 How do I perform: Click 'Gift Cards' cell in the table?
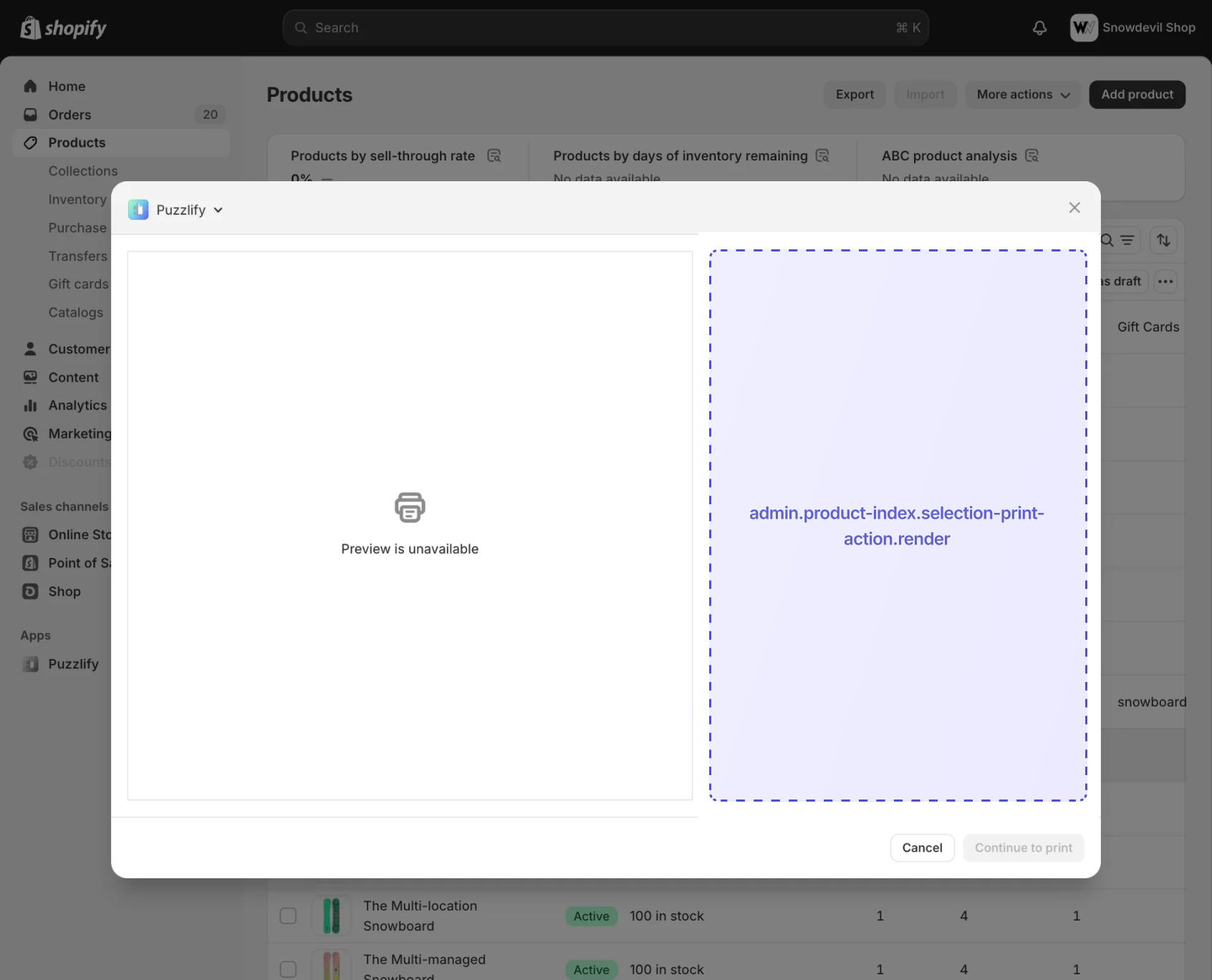[x=1148, y=327]
